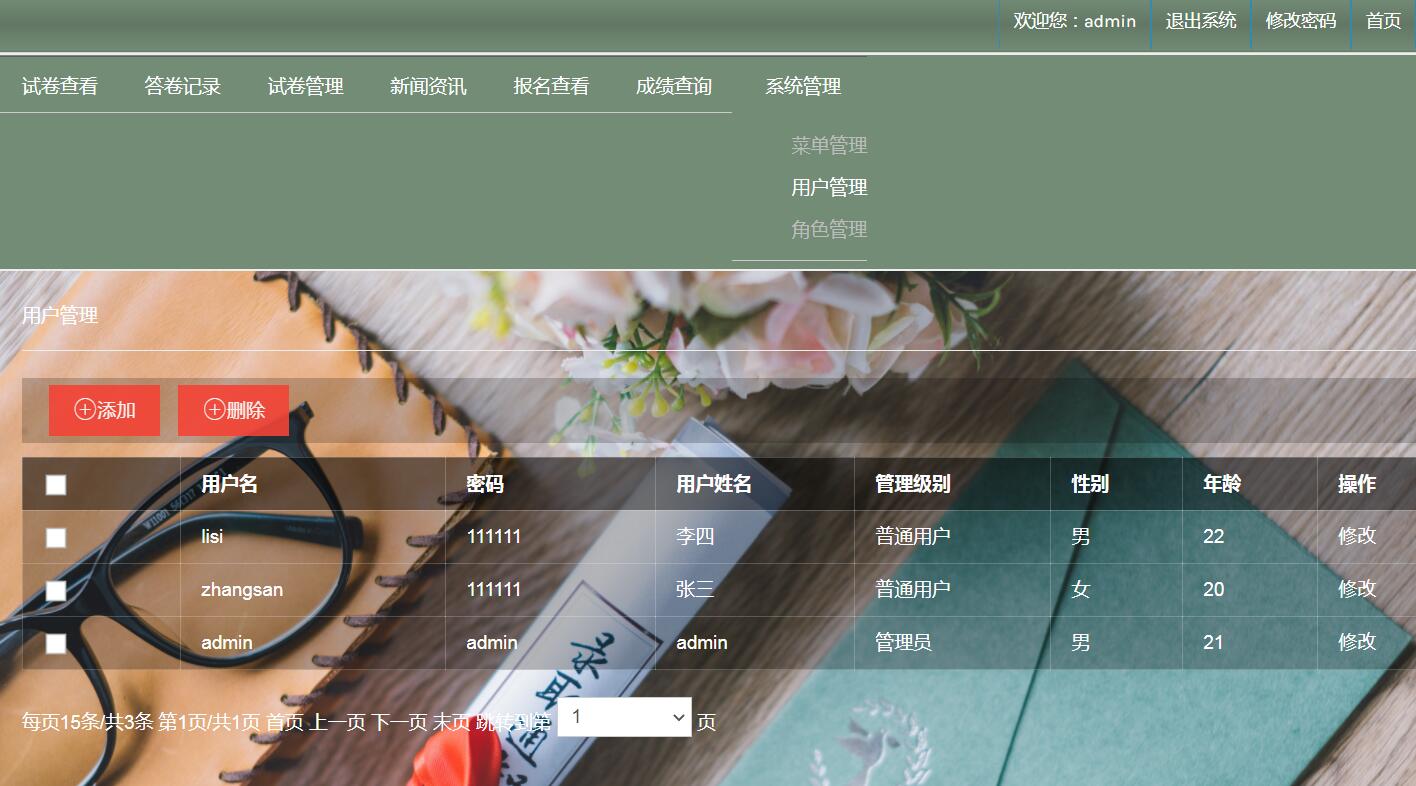Open 试卷管理 menu

[305, 86]
